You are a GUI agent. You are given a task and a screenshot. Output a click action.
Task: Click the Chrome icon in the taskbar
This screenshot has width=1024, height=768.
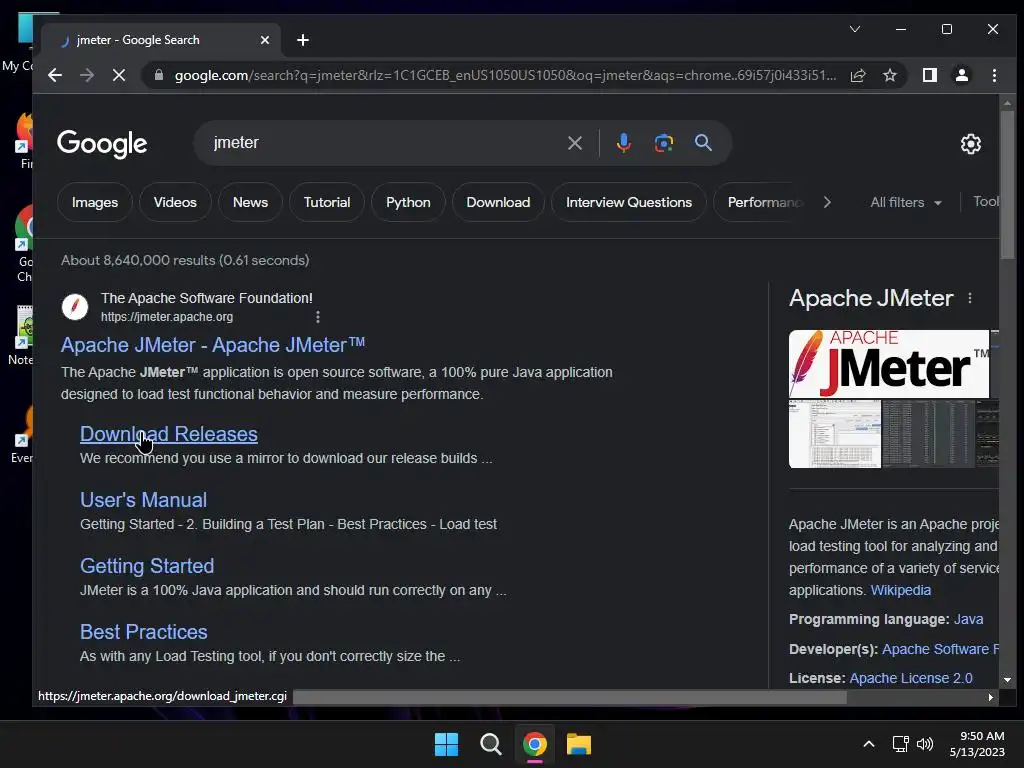(534, 744)
